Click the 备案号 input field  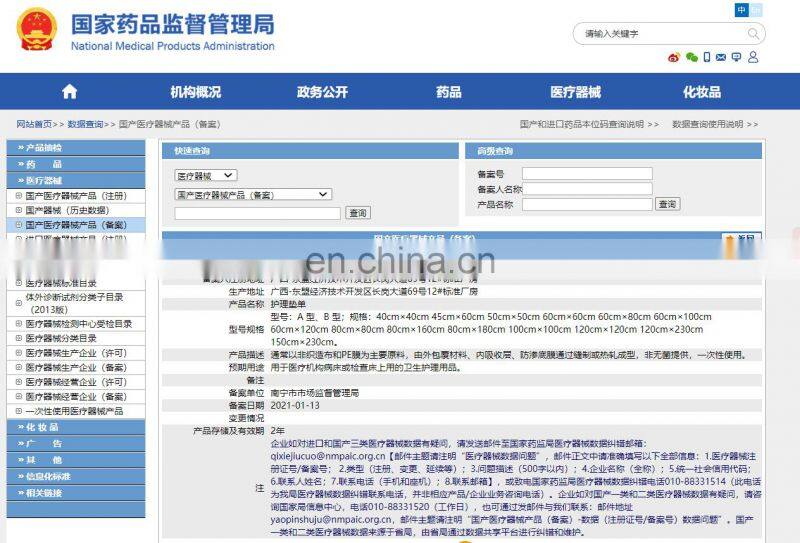587,174
